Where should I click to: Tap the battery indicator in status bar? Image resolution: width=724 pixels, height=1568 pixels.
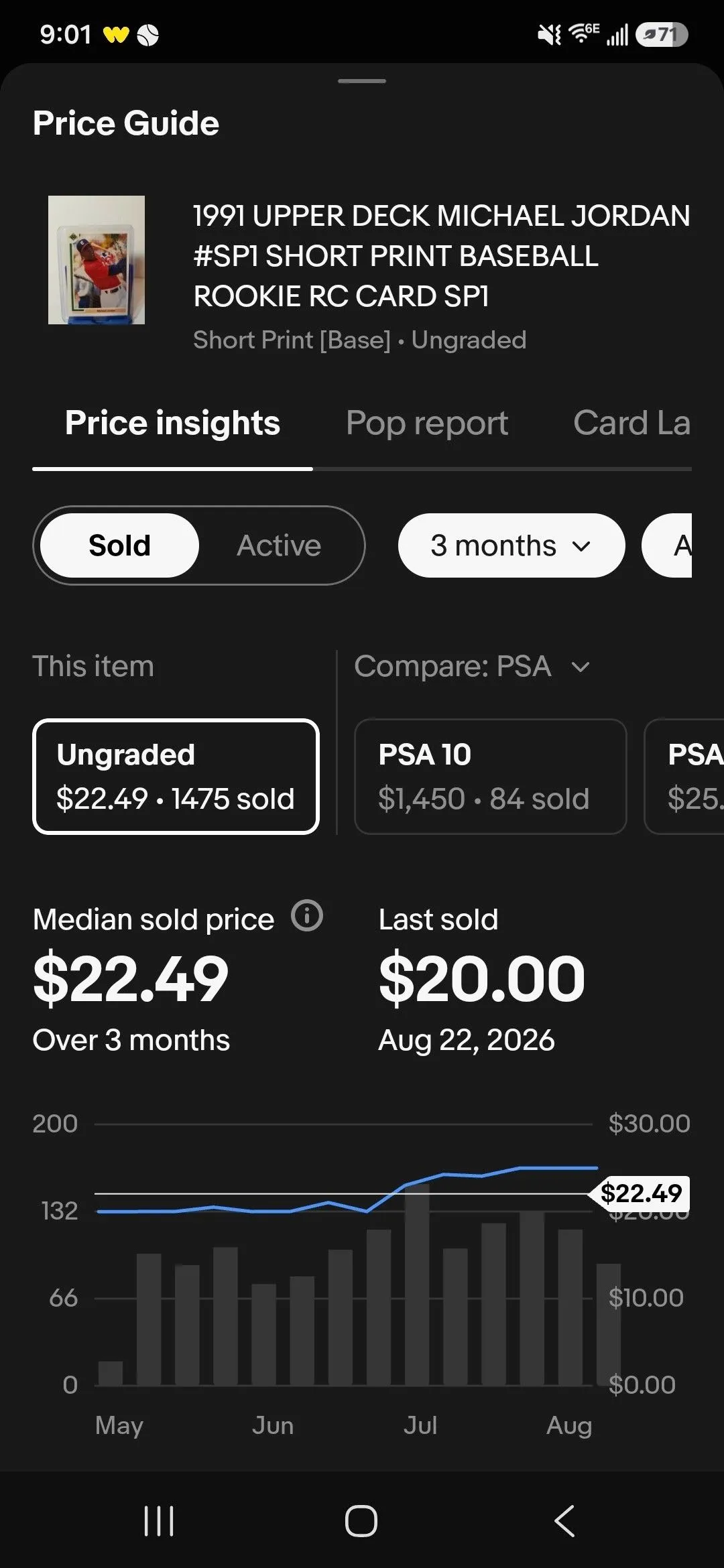pos(662,34)
